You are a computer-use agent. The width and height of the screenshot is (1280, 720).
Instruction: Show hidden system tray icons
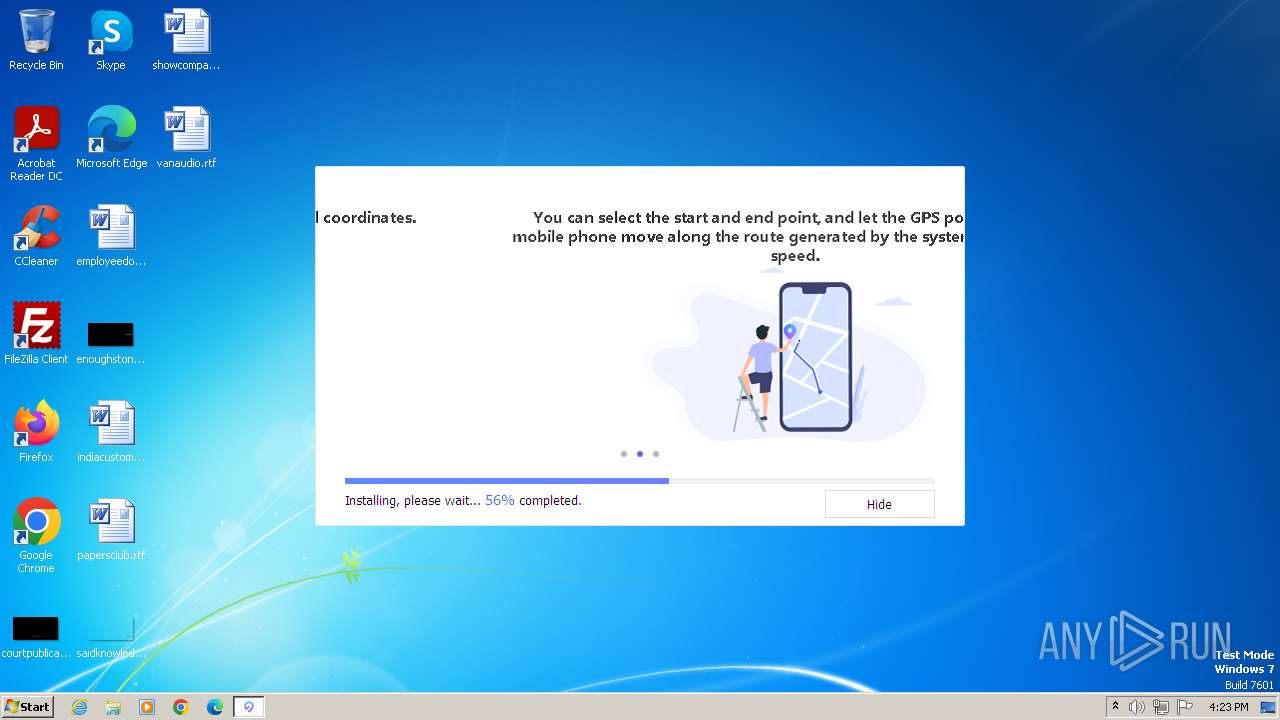[x=1115, y=707]
